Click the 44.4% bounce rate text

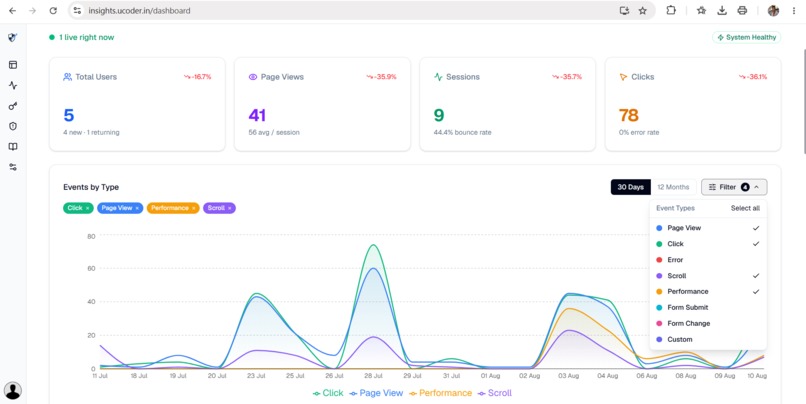[x=462, y=132]
